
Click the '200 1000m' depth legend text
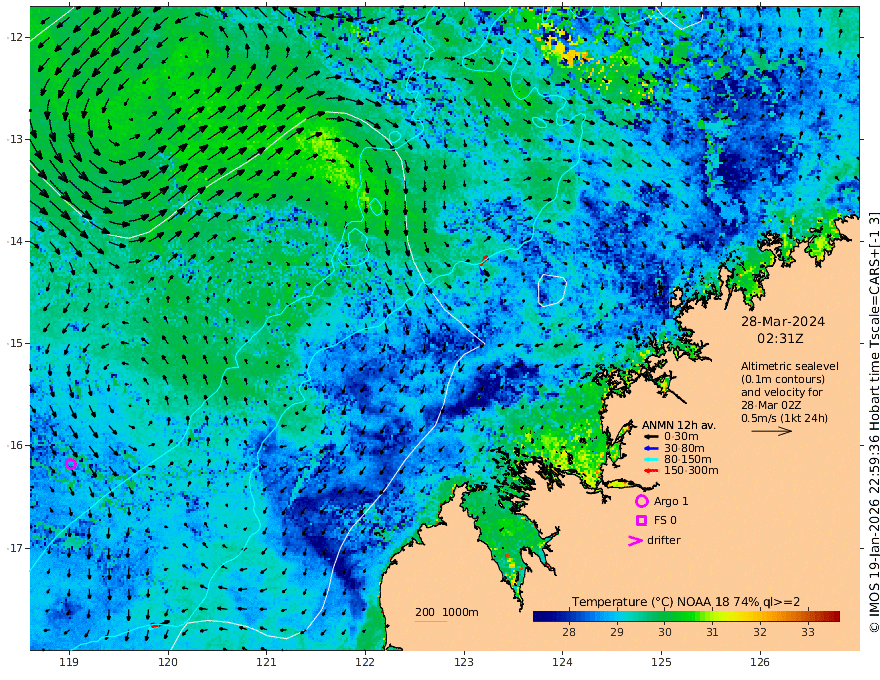point(447,612)
